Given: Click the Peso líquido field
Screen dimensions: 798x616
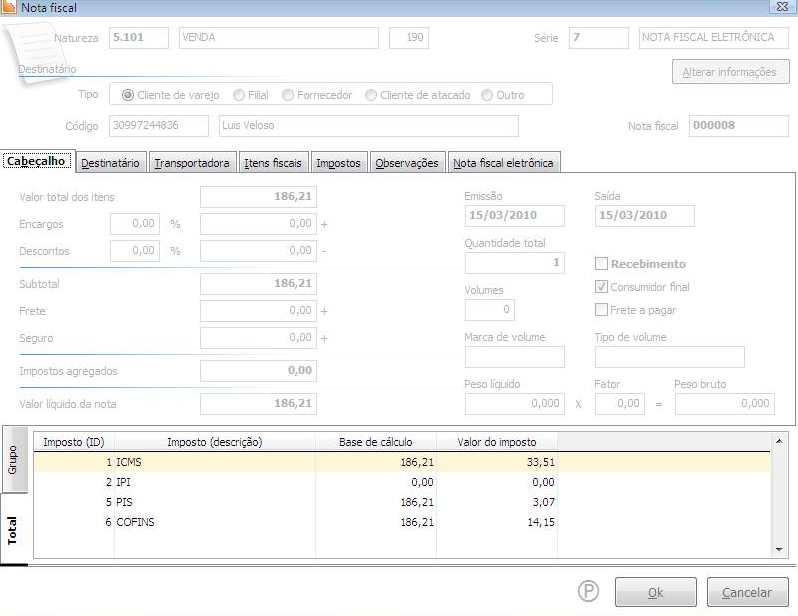Looking at the screenshot, I should tap(515, 404).
